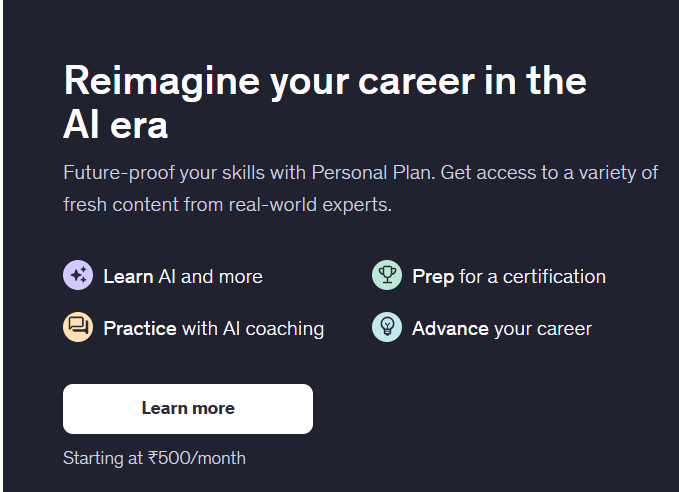Click bold "Learn" in the AI feature line
The image size is (679, 492).
coord(128,276)
